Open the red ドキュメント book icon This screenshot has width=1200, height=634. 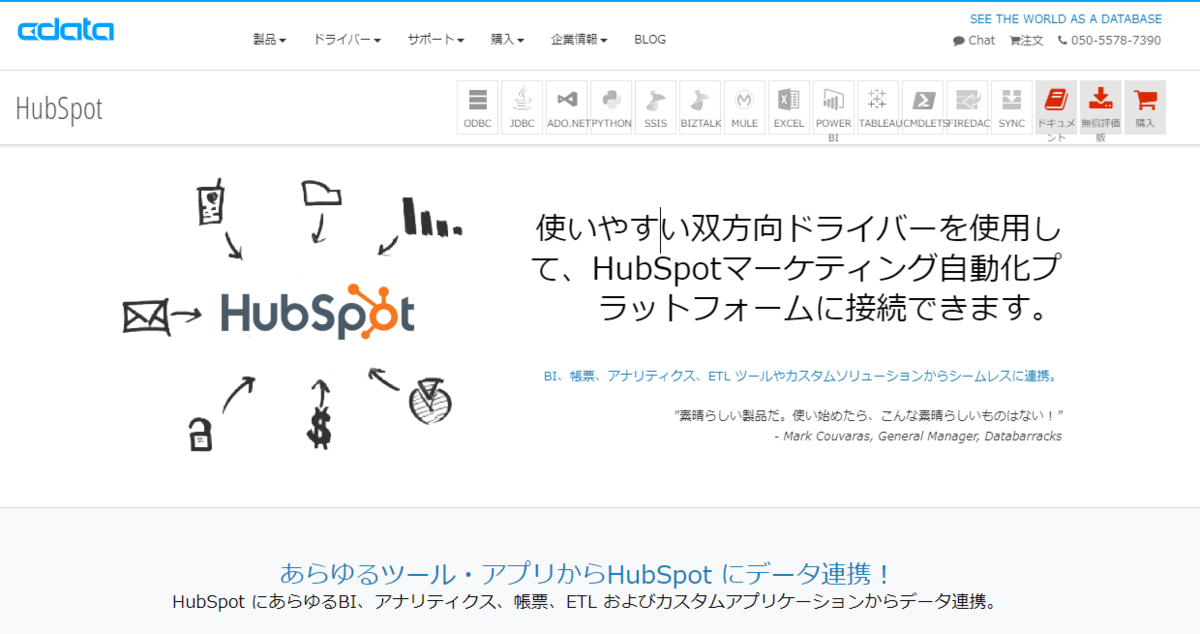pos(1056,107)
